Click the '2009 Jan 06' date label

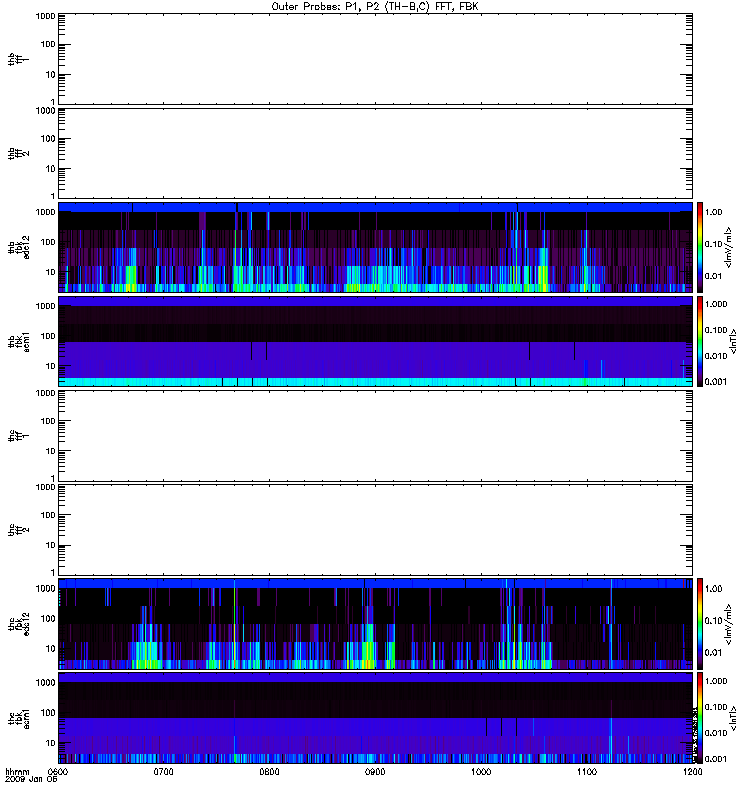tap(31, 780)
